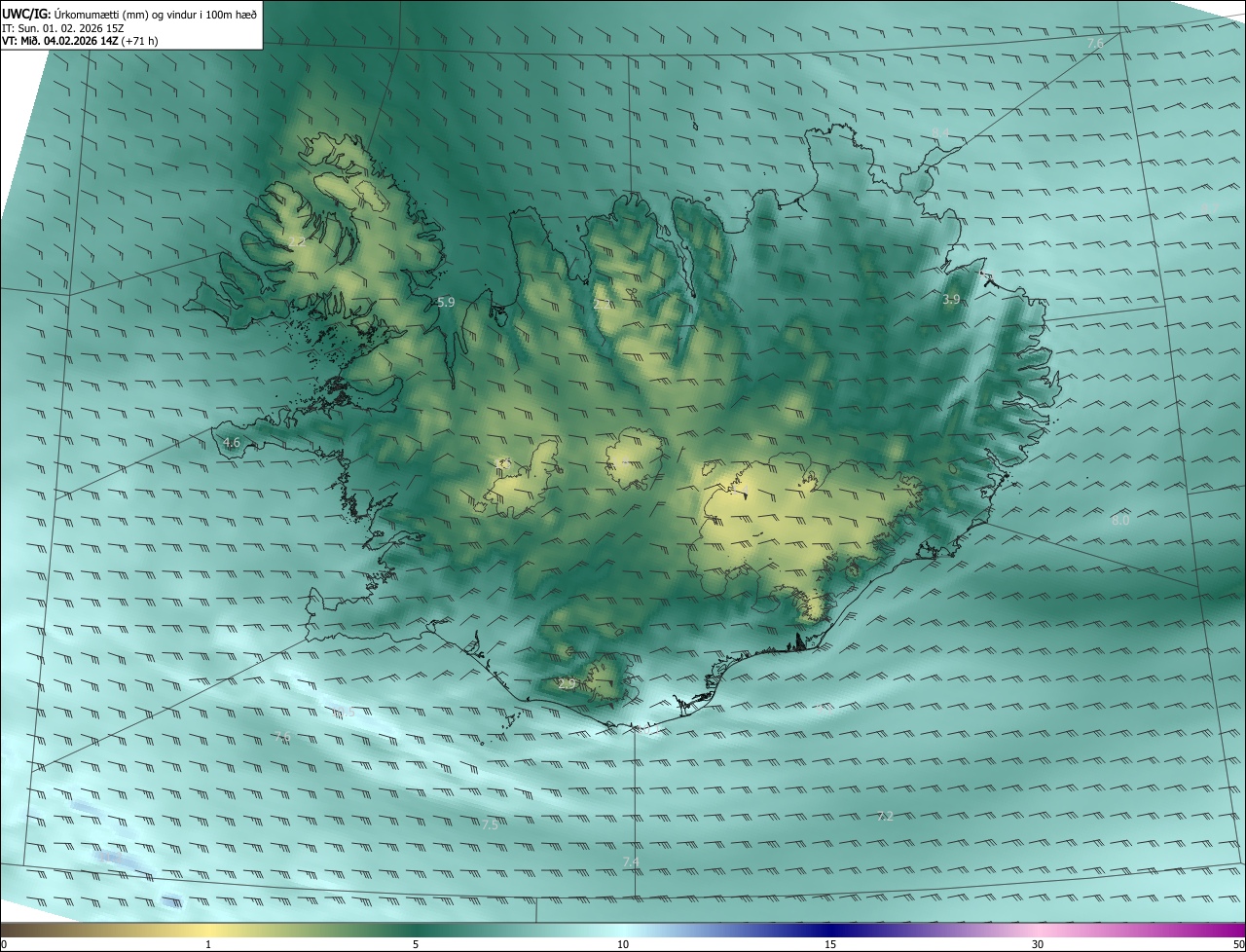Click the 7.2 value southeast of Iceland

click(x=885, y=816)
